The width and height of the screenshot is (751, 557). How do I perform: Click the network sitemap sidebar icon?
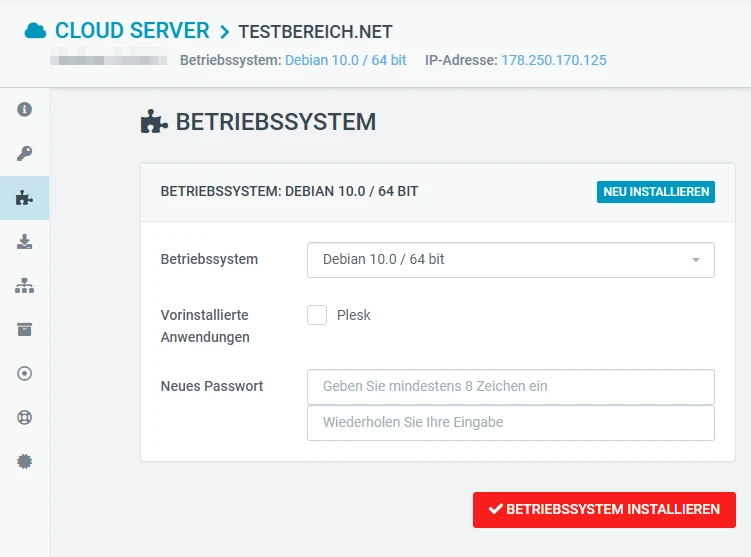(25, 286)
